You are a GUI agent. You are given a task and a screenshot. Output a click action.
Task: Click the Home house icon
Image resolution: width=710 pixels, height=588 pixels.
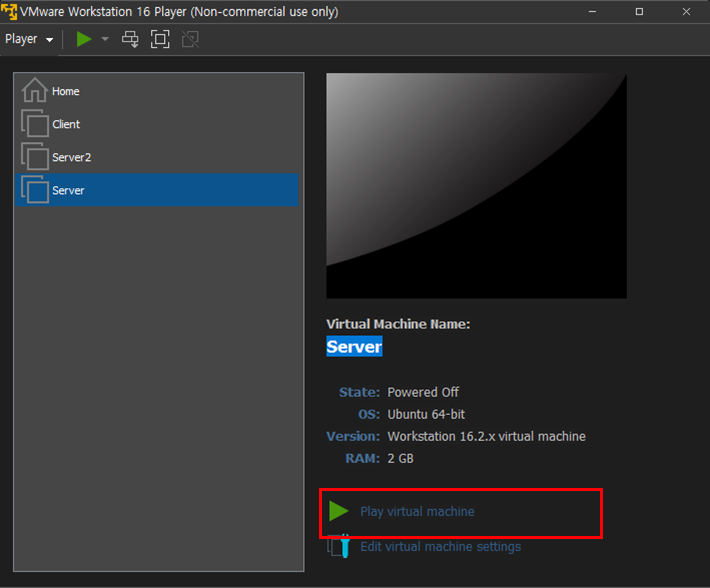click(34, 90)
